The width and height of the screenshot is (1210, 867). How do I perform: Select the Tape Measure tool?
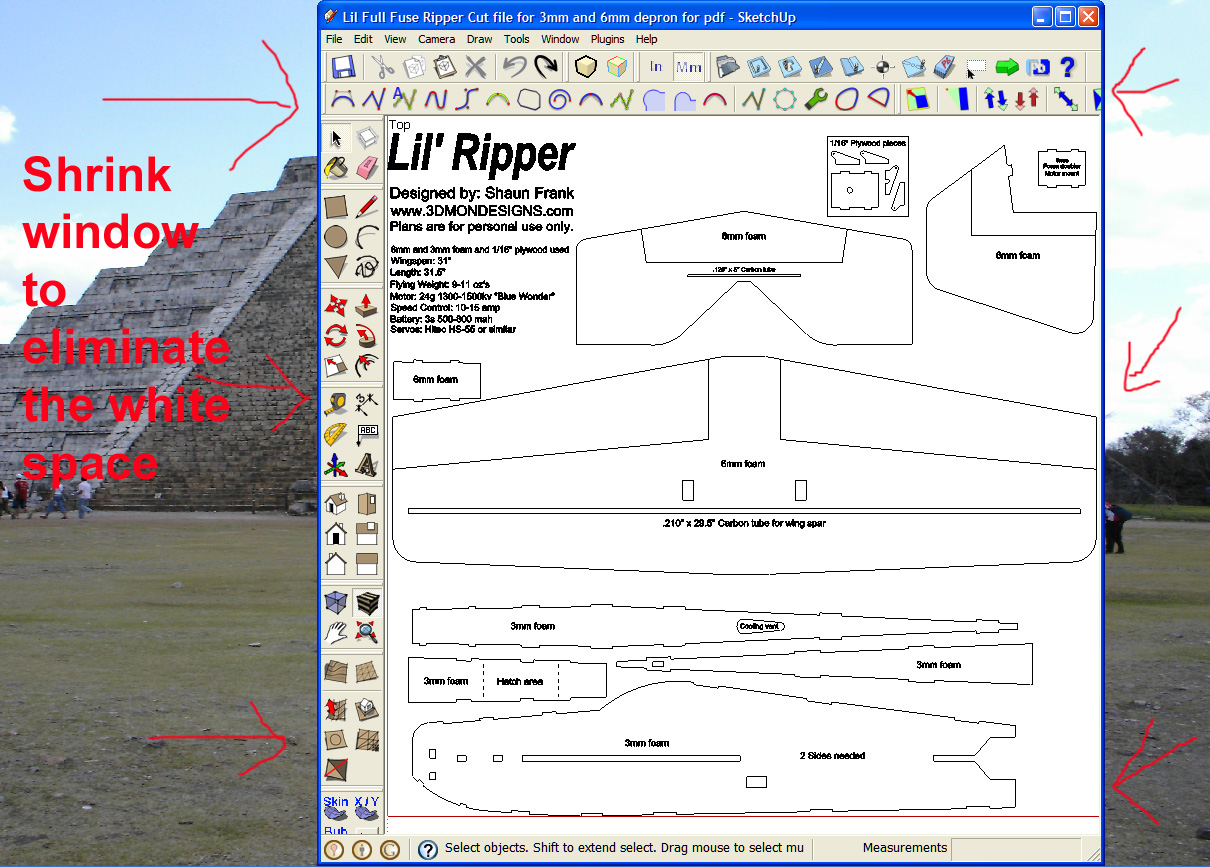click(x=336, y=403)
